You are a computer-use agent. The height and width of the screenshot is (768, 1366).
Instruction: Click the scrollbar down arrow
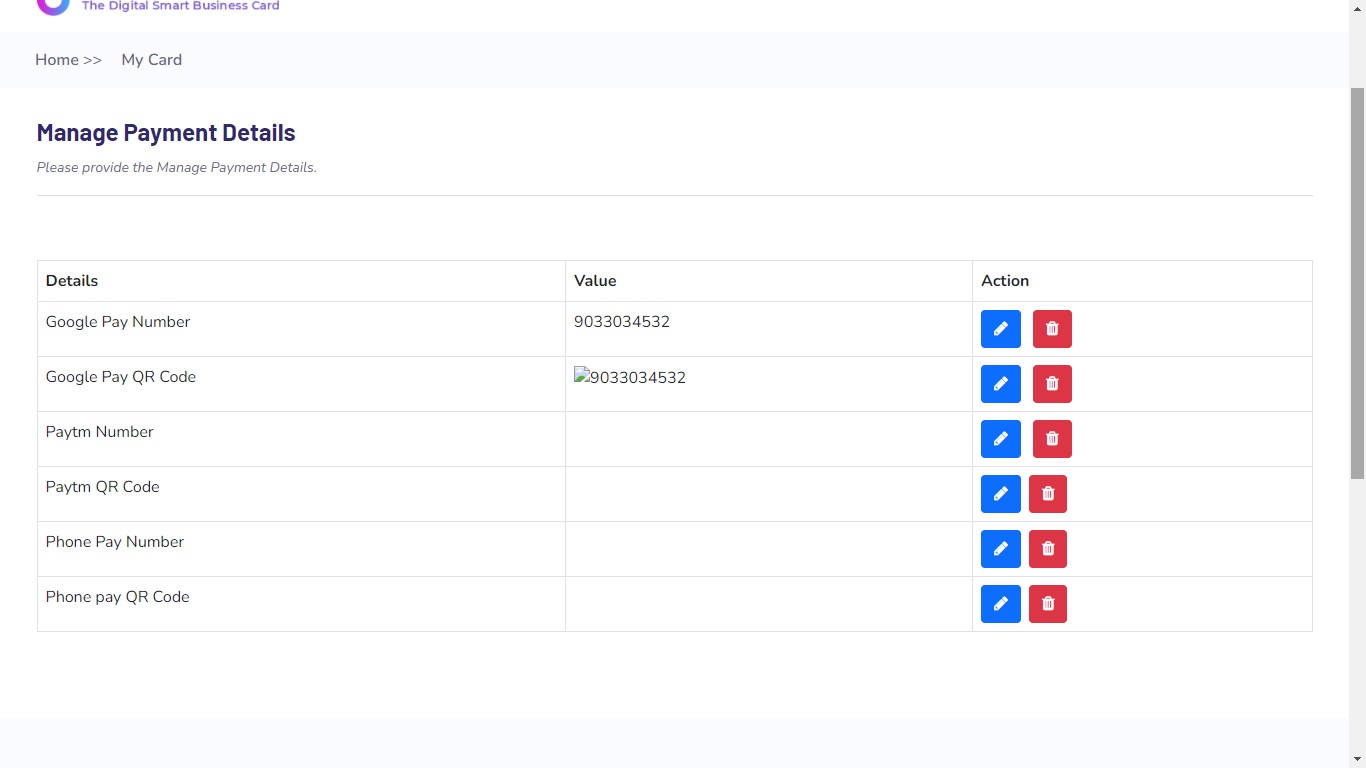pos(1357,759)
